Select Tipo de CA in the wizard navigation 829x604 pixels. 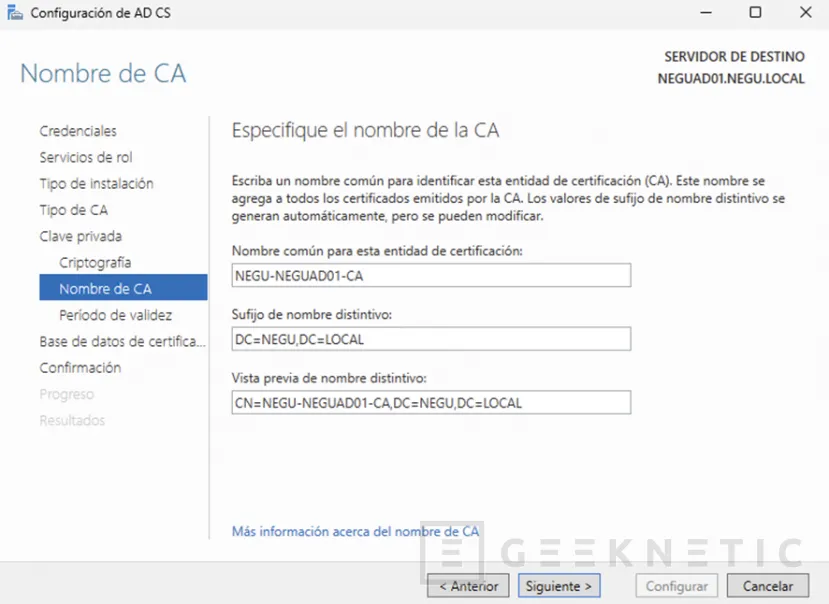point(74,210)
